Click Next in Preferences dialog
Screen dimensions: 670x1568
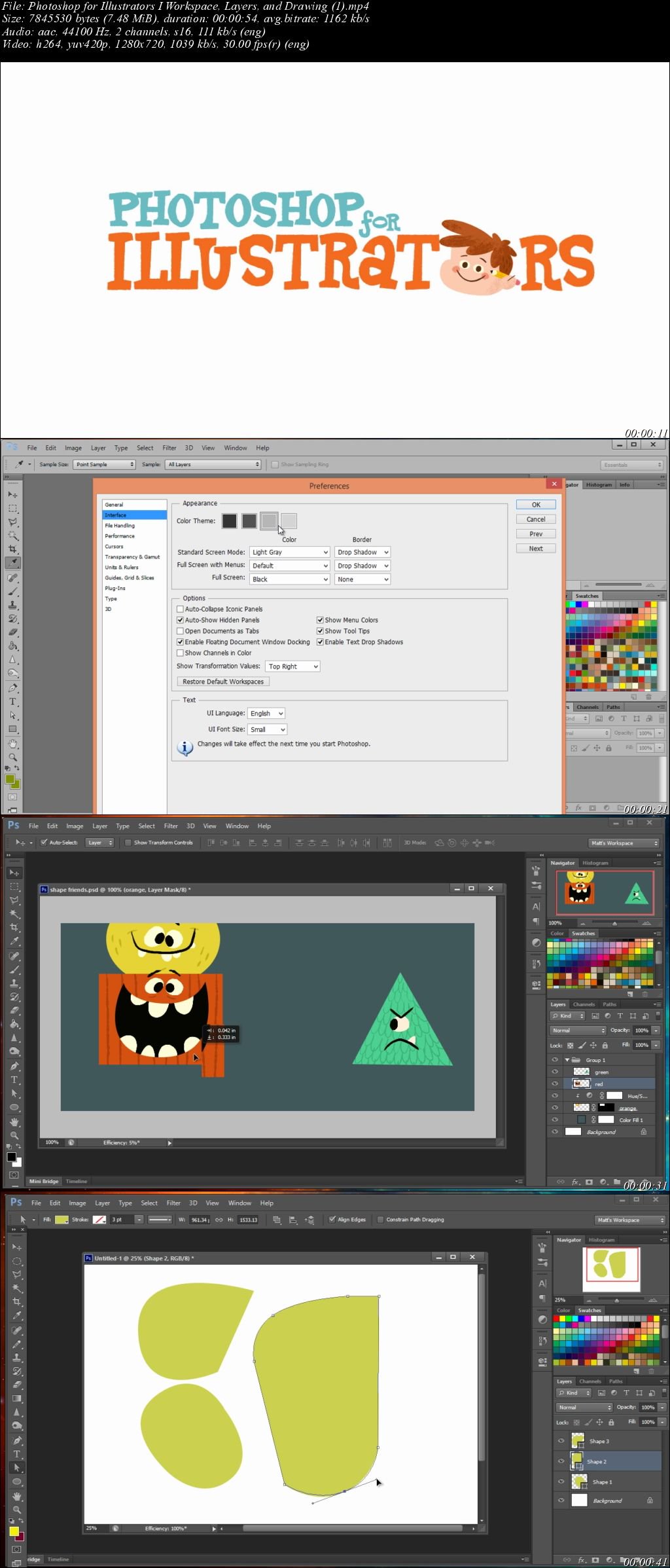[x=536, y=549]
